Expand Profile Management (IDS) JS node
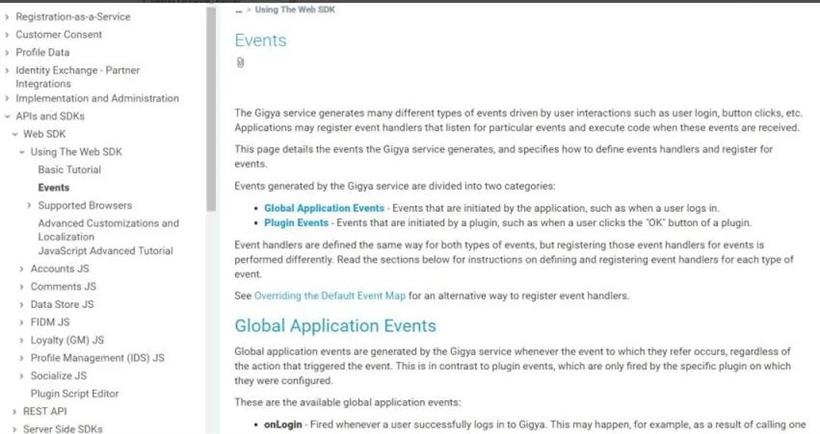 (x=21, y=358)
